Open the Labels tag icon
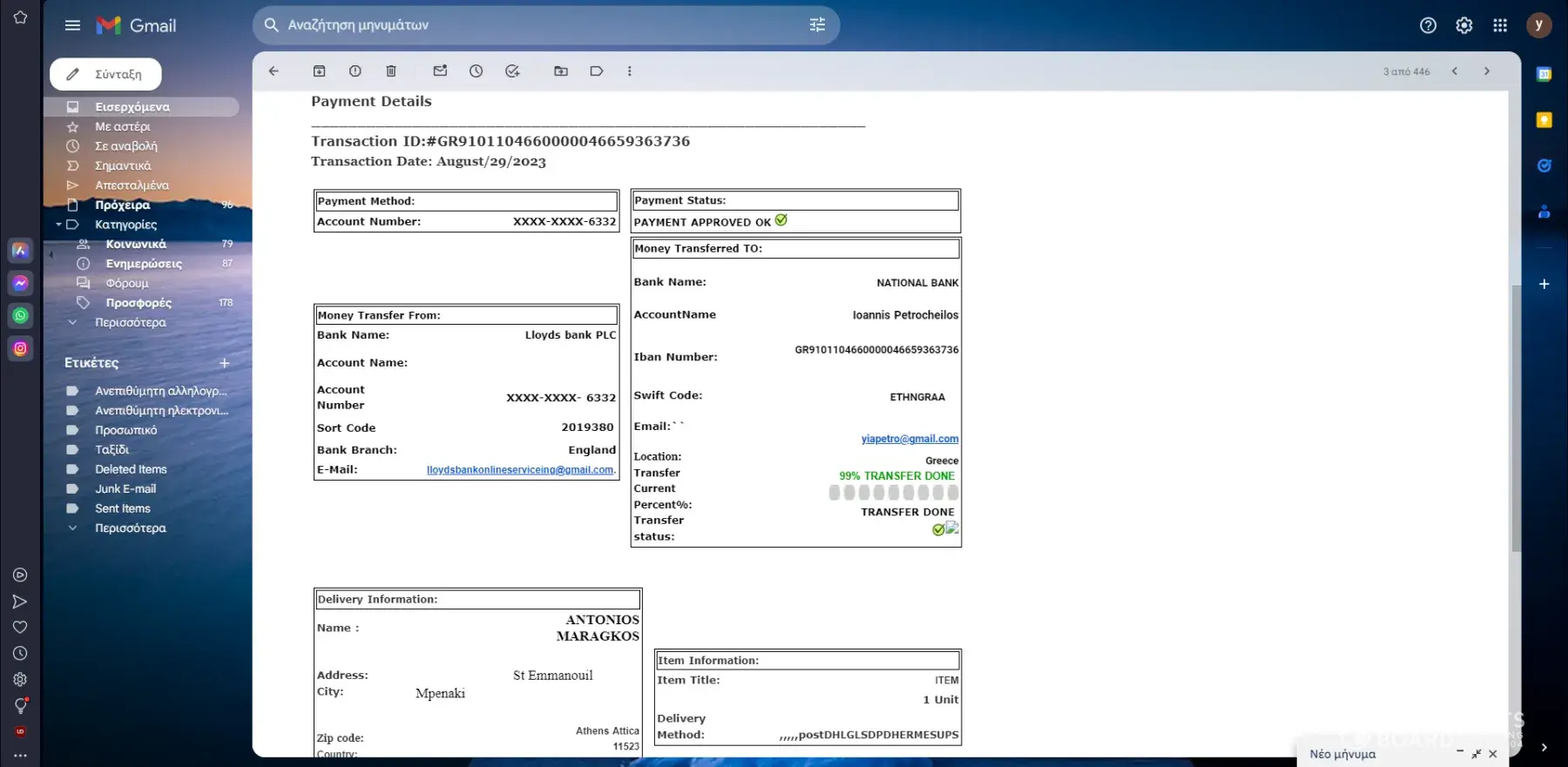The width and height of the screenshot is (1568, 767). point(597,71)
